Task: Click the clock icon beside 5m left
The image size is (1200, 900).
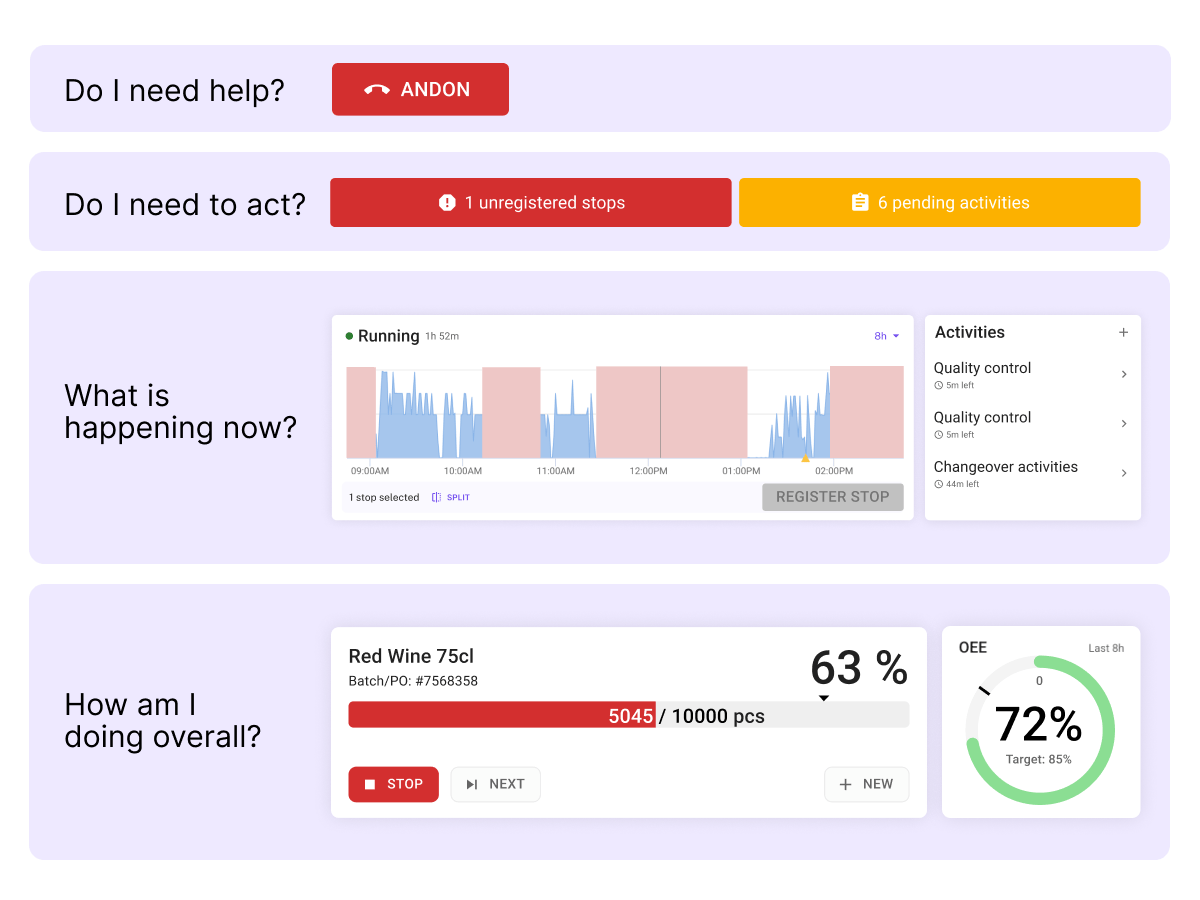Action: [x=938, y=385]
